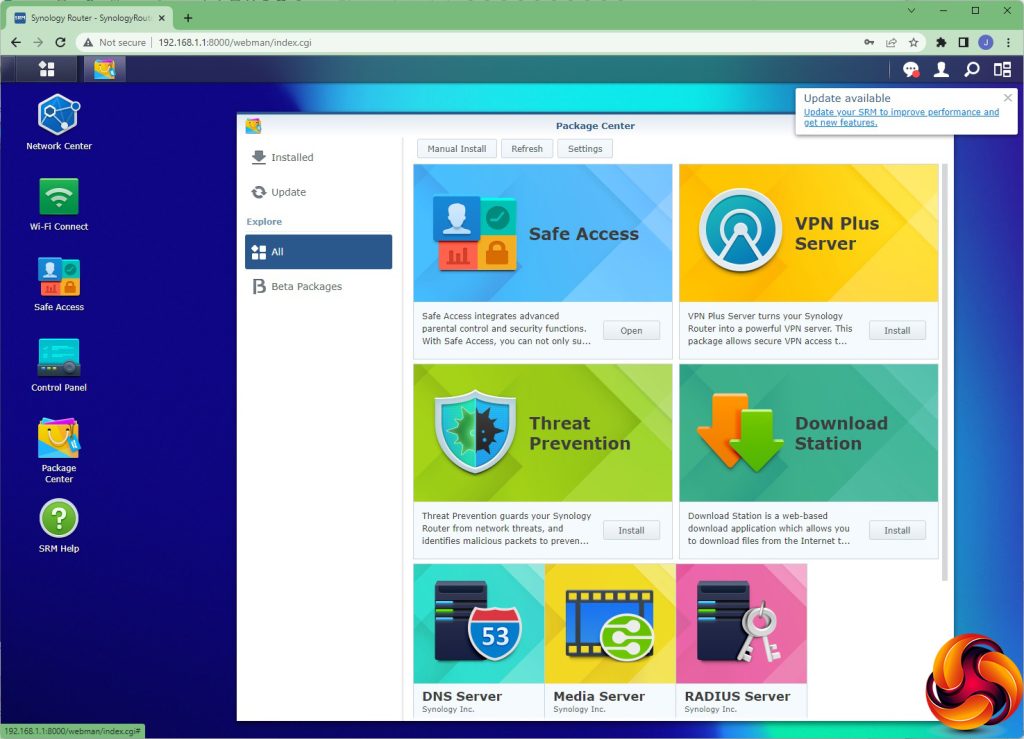1024x739 pixels.
Task: Close the Update available notification
Action: (1008, 97)
